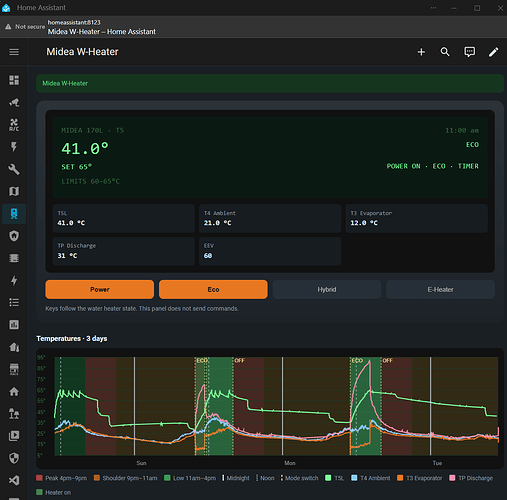This screenshot has width=507, height=500.
Task: Open the EEV 60 sensor tile
Action: click(270, 251)
